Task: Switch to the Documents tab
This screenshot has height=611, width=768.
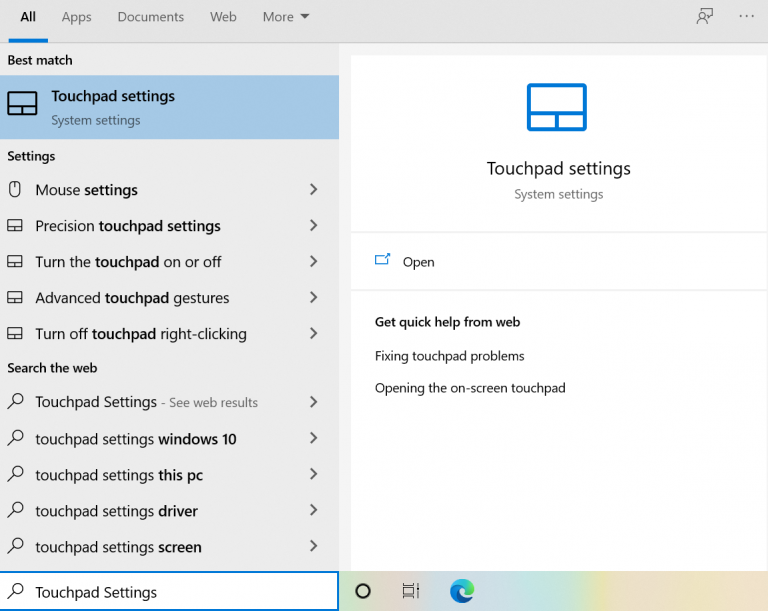Action: pos(151,17)
